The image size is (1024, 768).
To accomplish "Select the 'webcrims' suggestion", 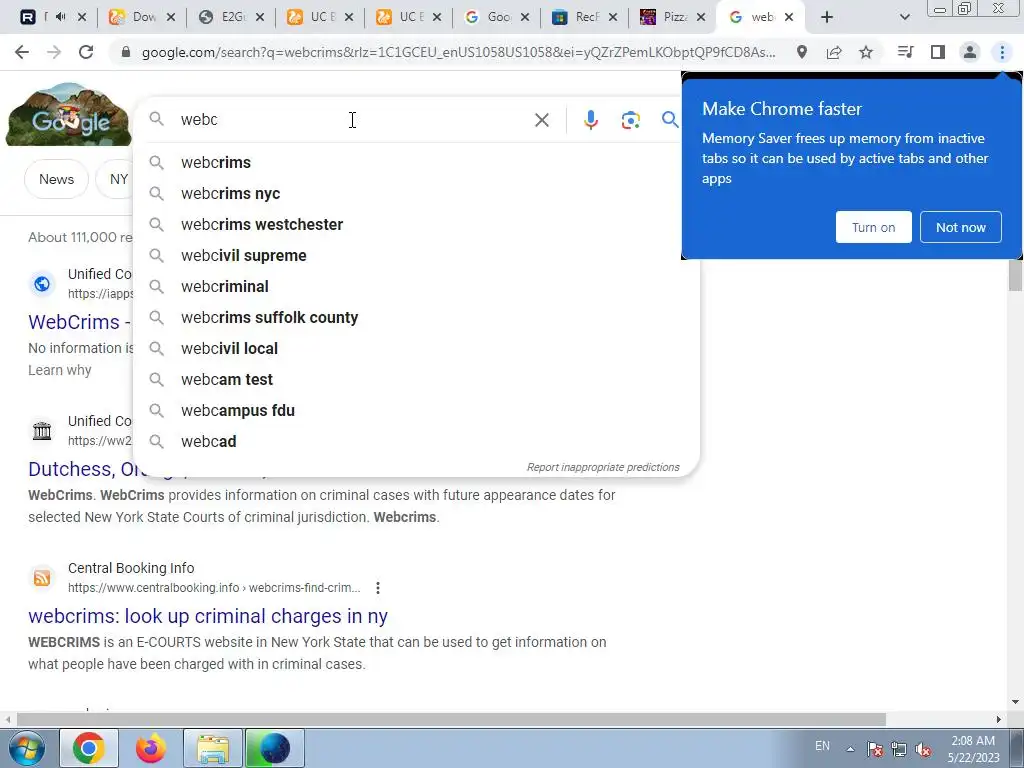I will click(416, 163).
